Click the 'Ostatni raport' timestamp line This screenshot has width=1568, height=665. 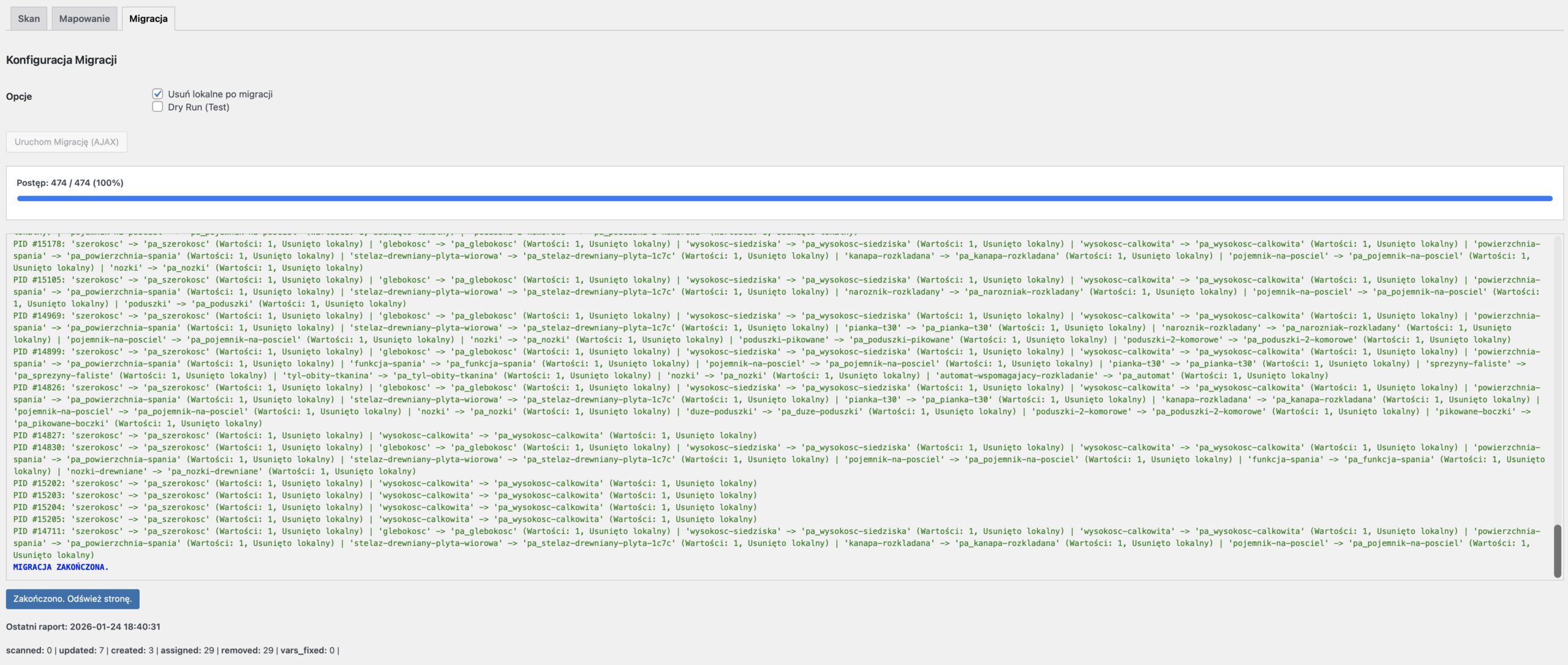pos(83,626)
